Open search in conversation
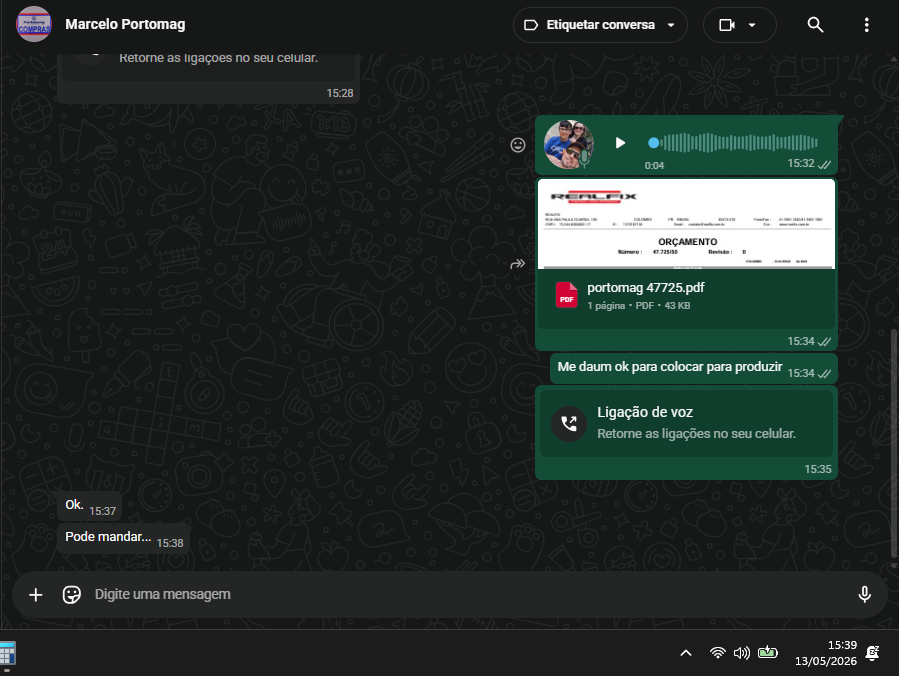The height and width of the screenshot is (676, 899). coord(815,25)
